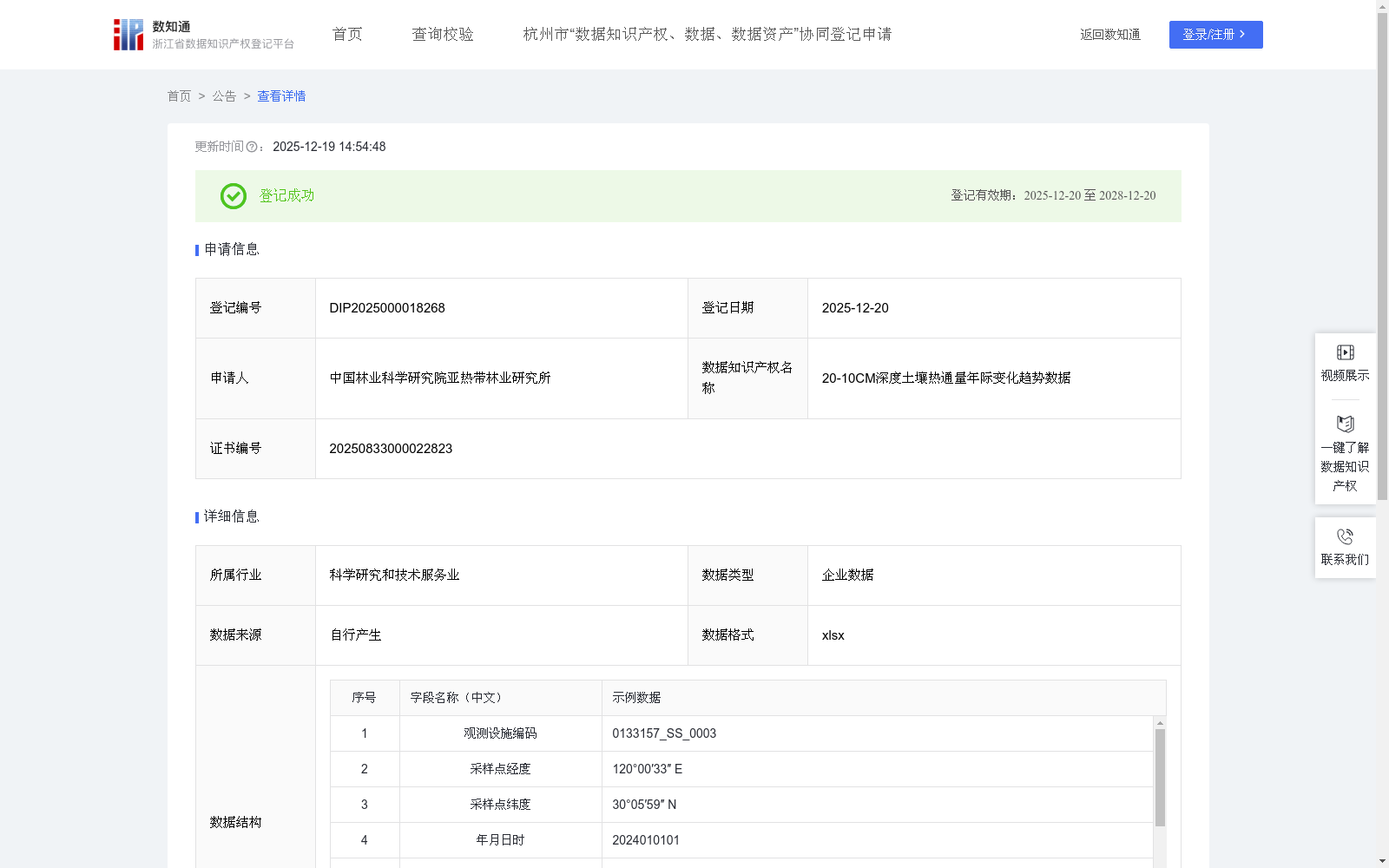Click the help icon beside 更新时间
1389x868 pixels.
coord(252,147)
